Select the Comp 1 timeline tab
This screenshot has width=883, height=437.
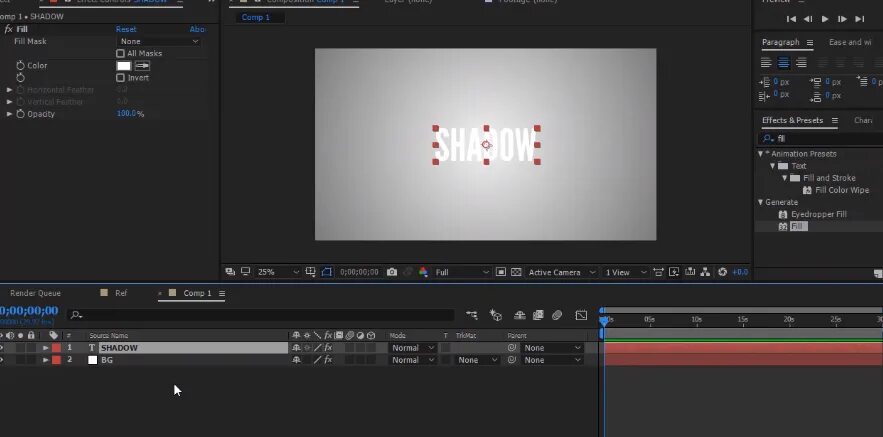point(197,293)
